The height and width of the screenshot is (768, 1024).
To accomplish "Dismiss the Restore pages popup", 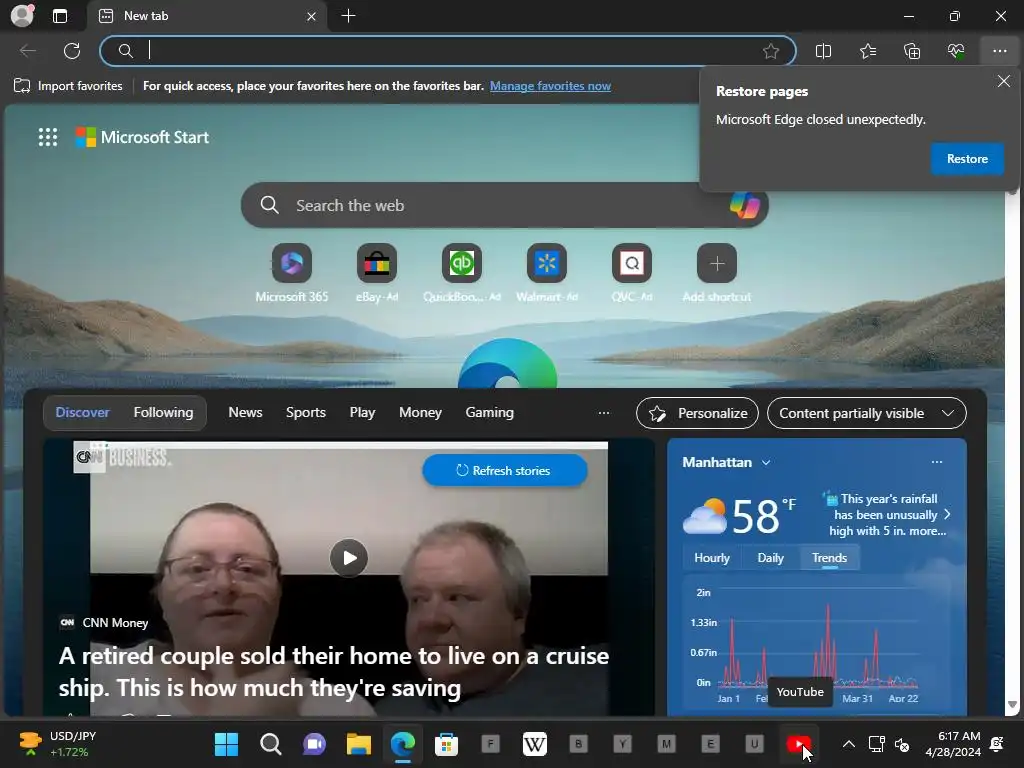I will (x=1004, y=81).
